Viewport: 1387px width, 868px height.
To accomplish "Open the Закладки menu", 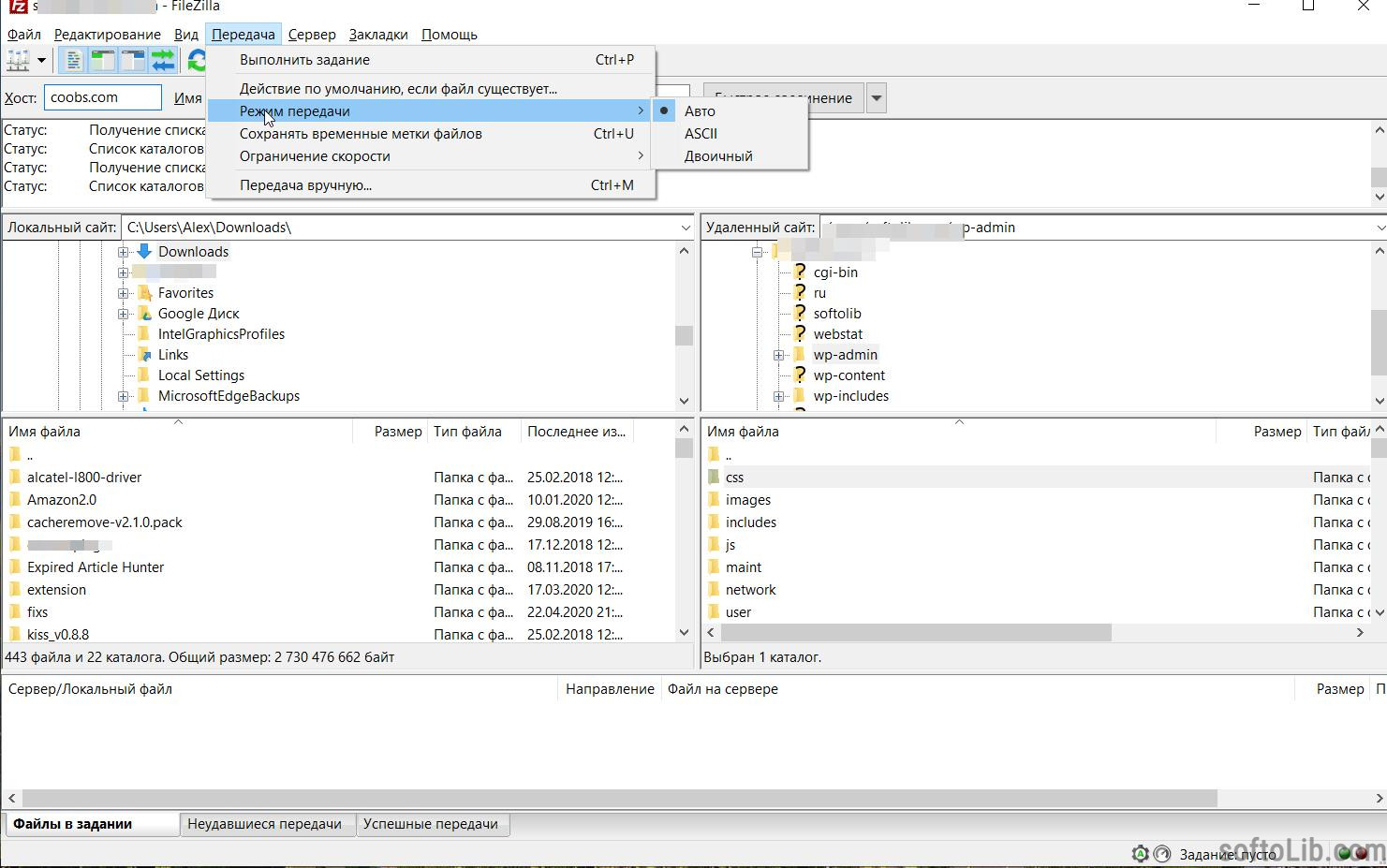I will 378,34.
